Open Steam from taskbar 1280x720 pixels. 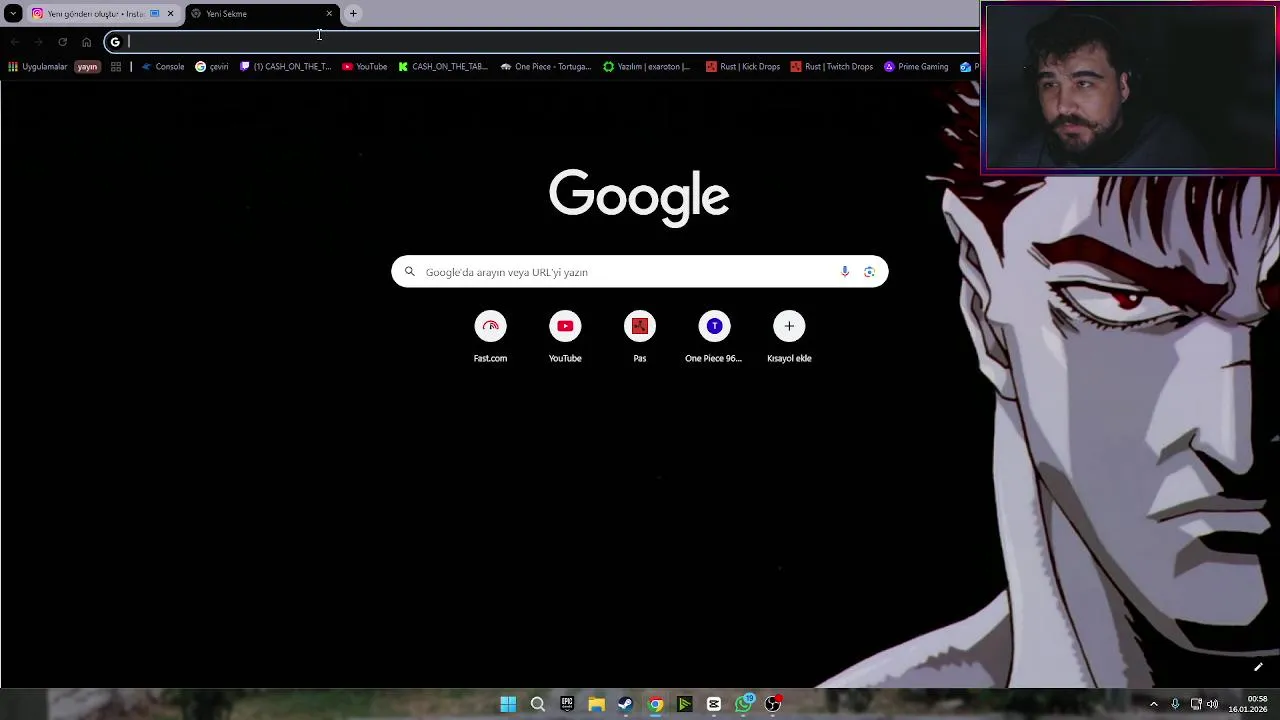coord(625,704)
